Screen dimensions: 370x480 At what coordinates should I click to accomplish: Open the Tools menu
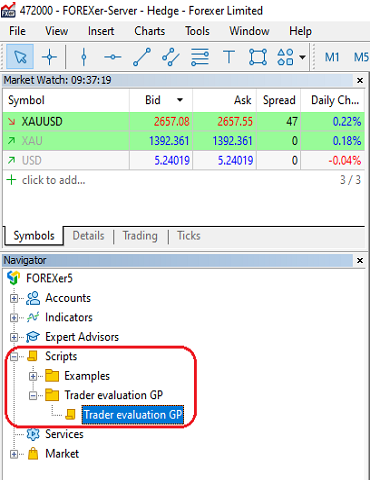coord(197,31)
